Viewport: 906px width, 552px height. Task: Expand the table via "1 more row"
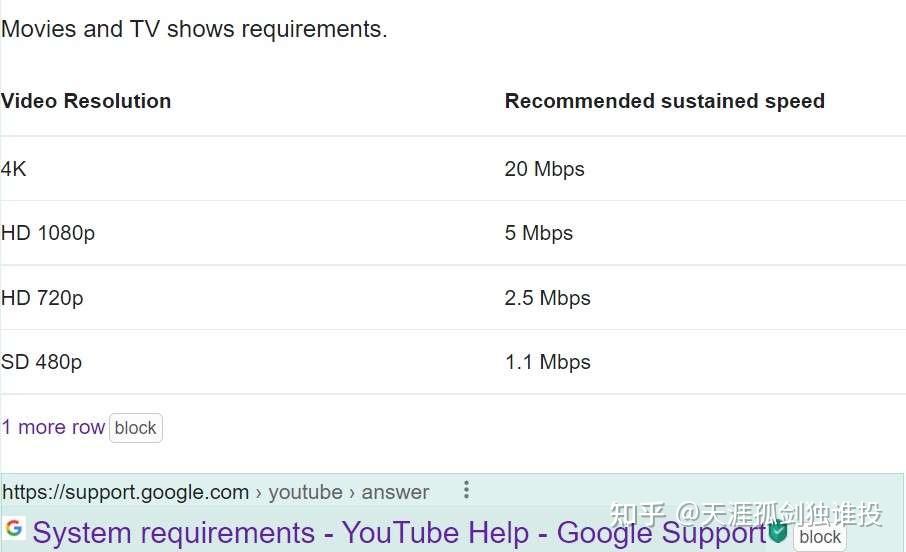tap(53, 428)
